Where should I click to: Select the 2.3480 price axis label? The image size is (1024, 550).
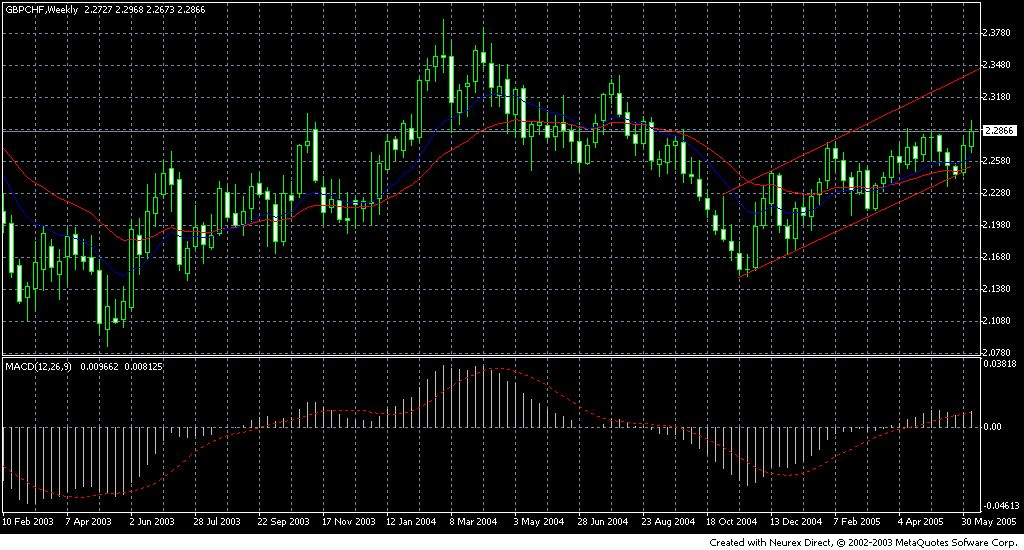point(997,65)
